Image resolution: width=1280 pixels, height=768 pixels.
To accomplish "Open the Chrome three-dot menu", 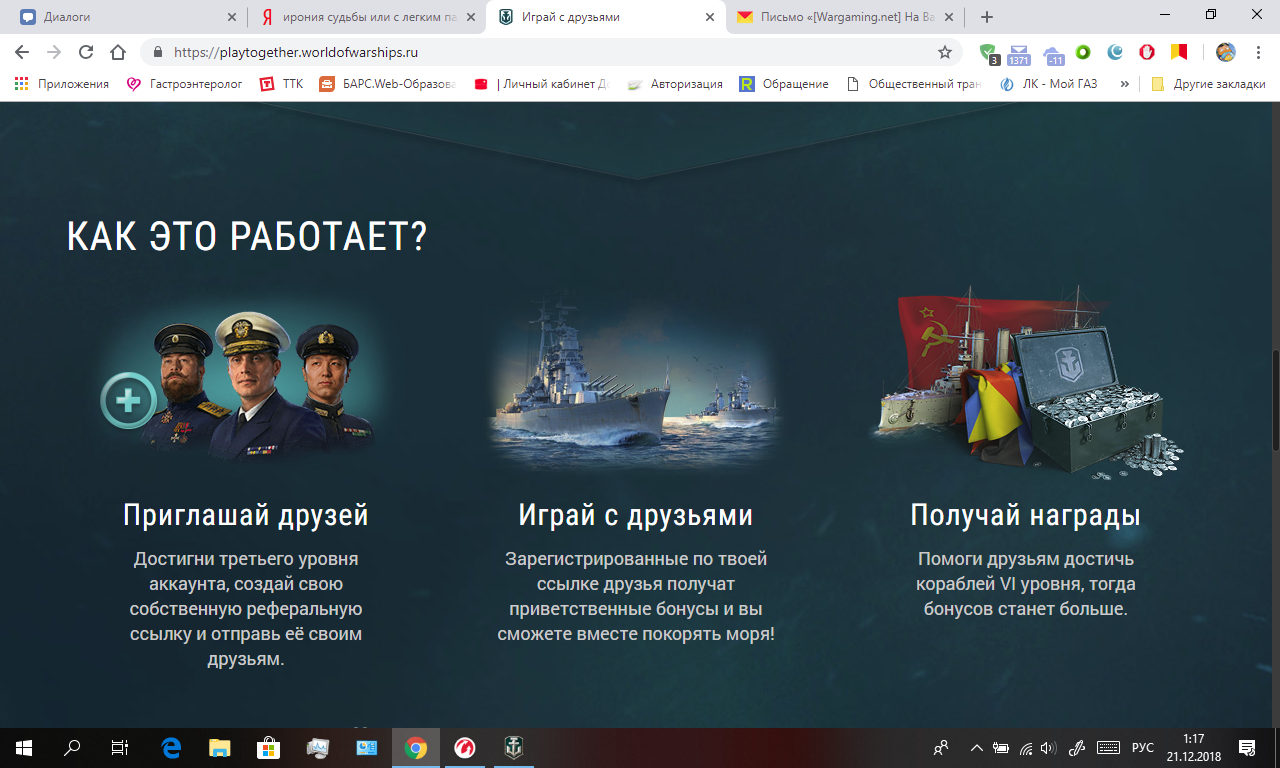I will [x=1258, y=52].
